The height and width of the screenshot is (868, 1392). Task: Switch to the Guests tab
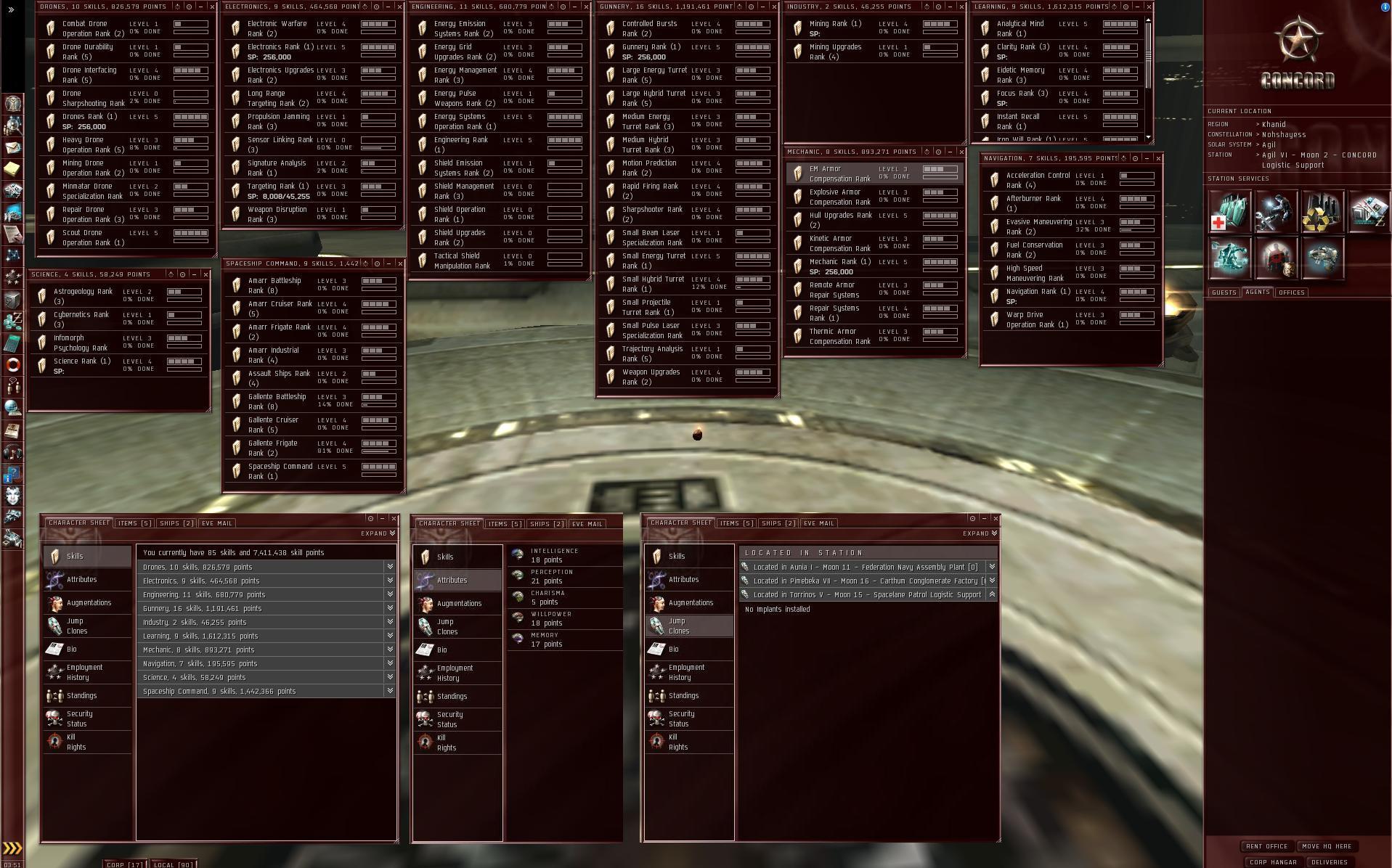tap(1224, 292)
